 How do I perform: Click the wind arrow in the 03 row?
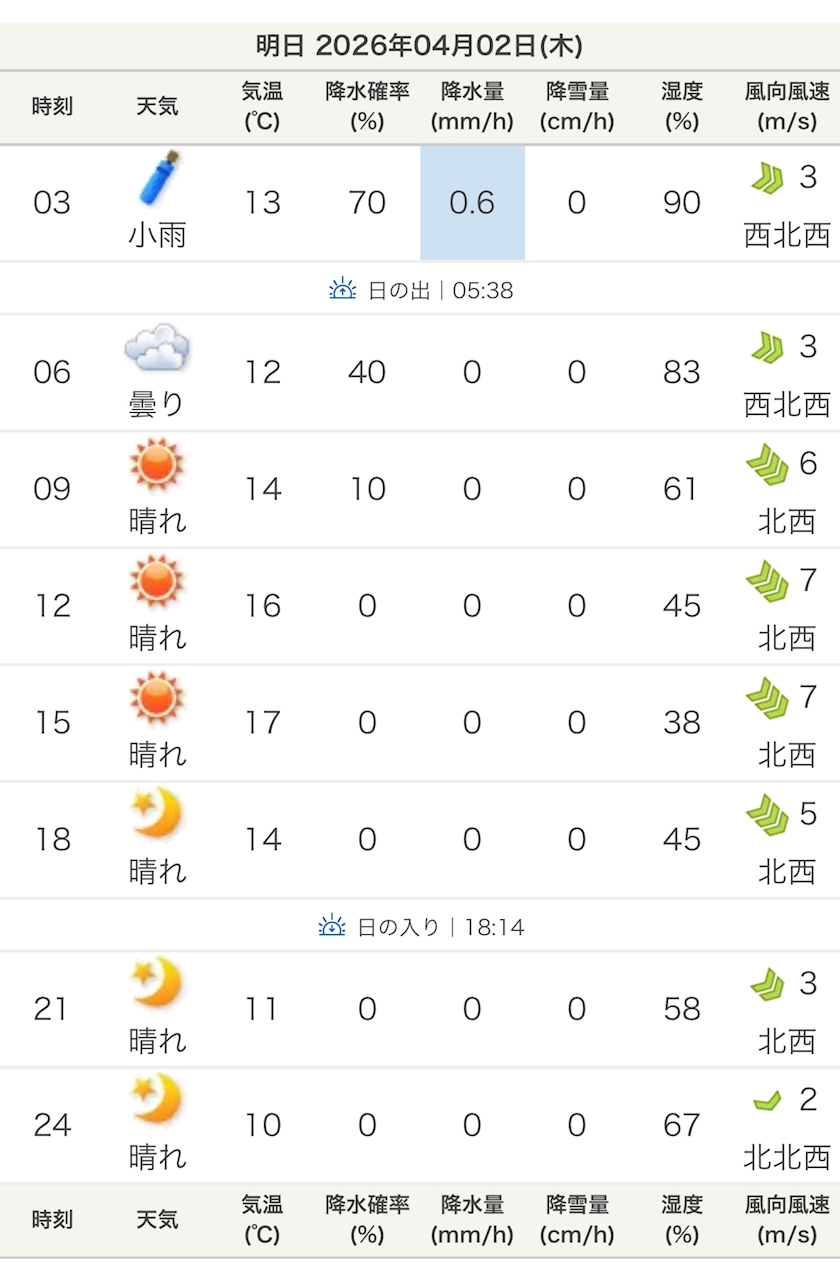[767, 179]
